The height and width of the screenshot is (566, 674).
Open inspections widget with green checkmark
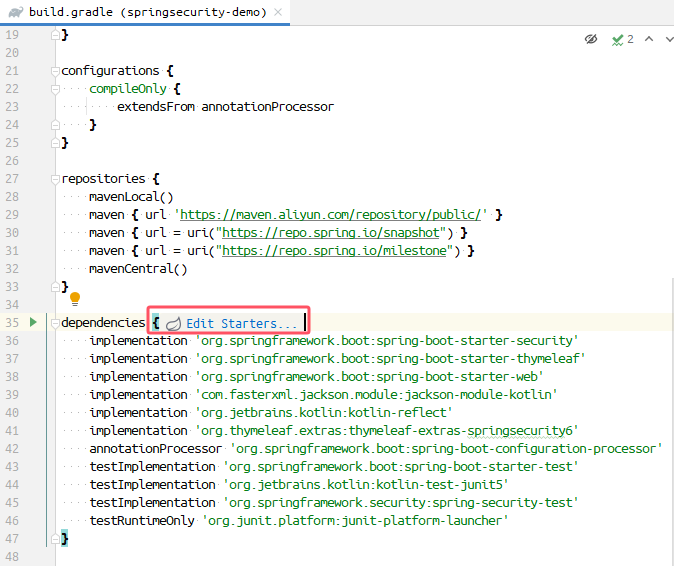point(622,40)
